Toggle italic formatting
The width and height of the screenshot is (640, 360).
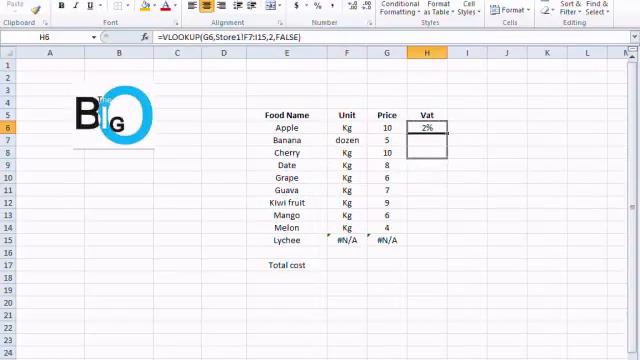click(x=76, y=5)
